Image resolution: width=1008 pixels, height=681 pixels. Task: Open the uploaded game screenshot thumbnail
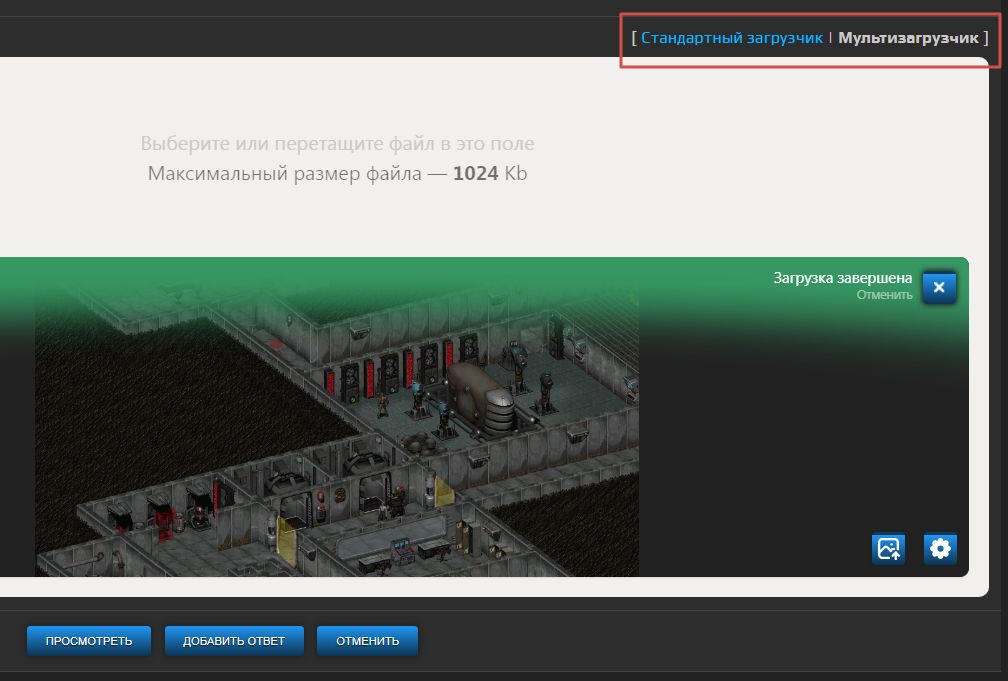pyautogui.click(x=336, y=430)
